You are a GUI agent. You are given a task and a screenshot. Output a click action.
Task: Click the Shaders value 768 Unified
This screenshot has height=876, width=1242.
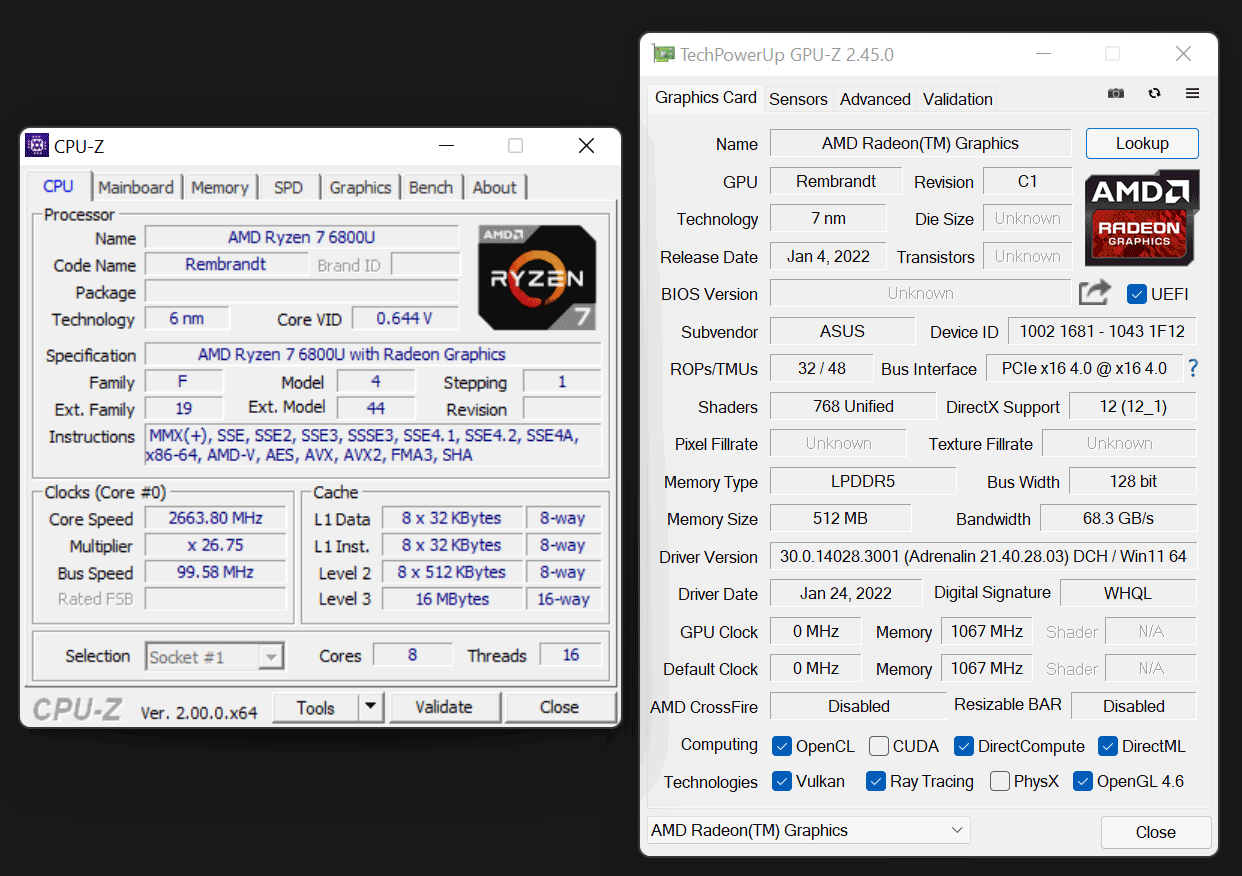tap(854, 406)
